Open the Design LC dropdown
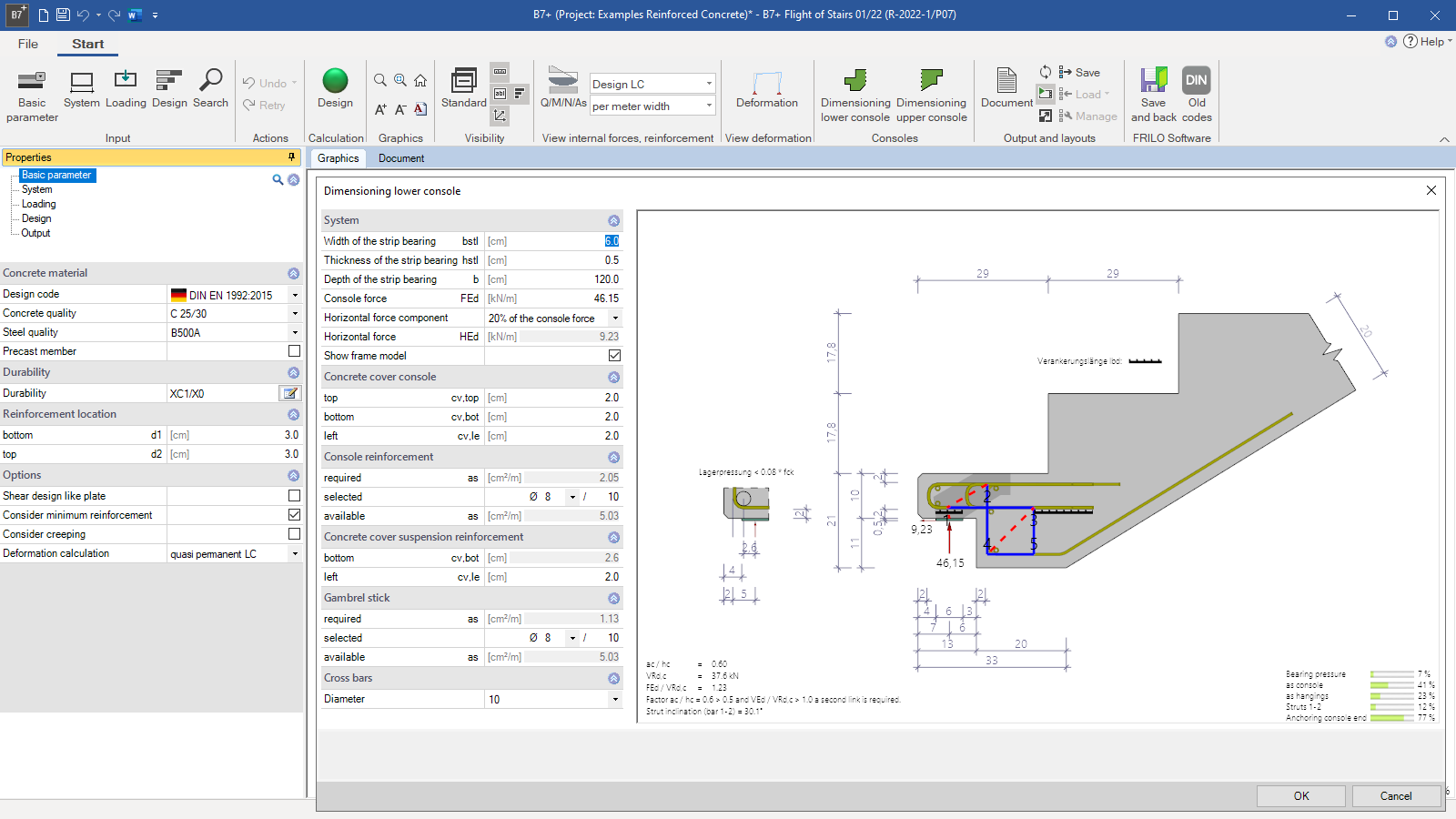1456x819 pixels. [x=652, y=84]
